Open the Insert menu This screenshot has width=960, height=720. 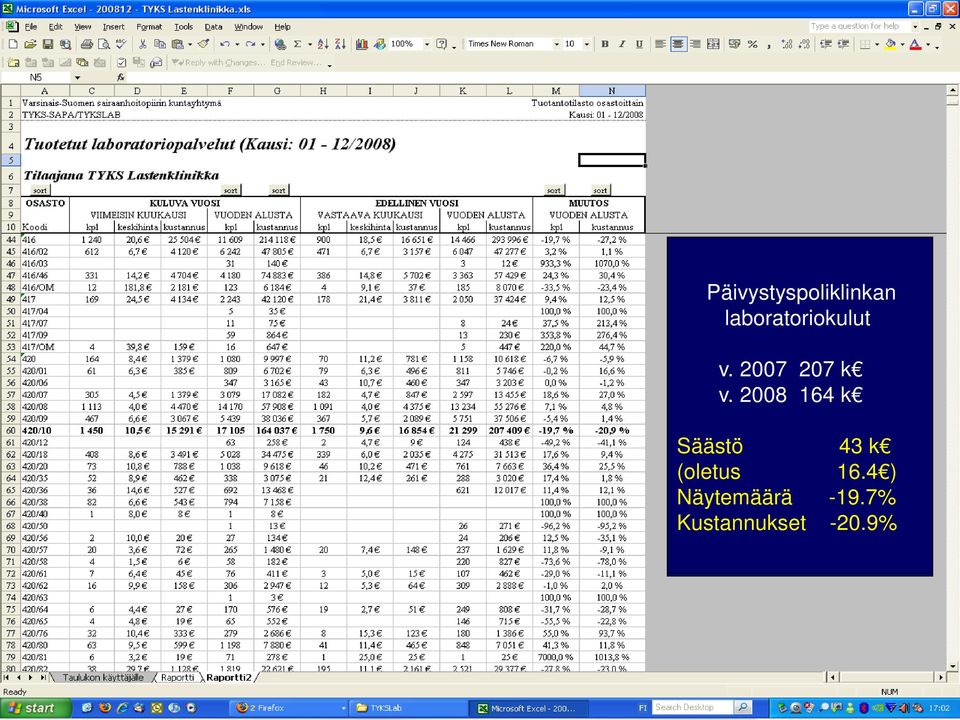click(113, 27)
